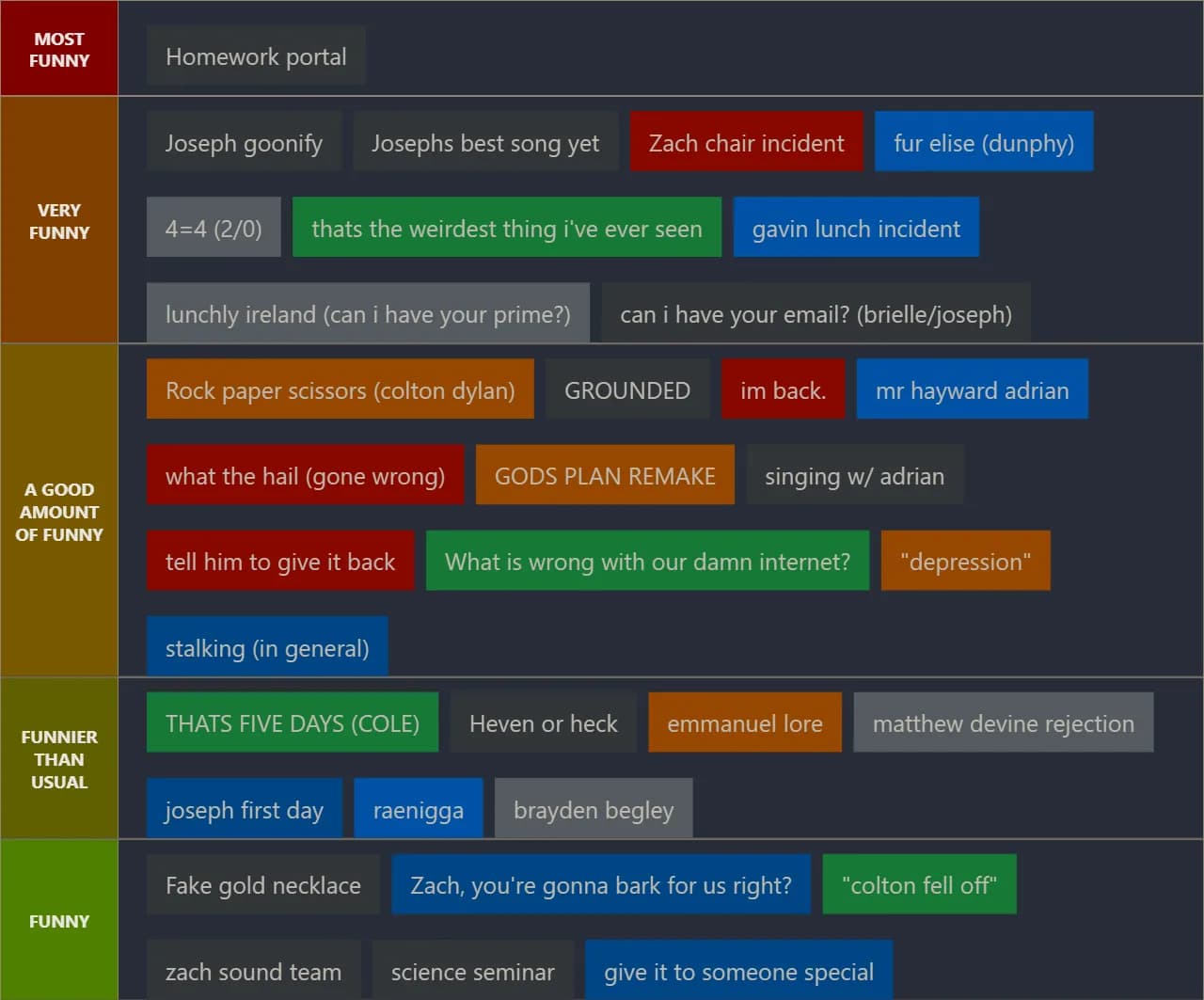
Task: Select the "VERY FUNNY" tier label
Action: click(x=59, y=220)
